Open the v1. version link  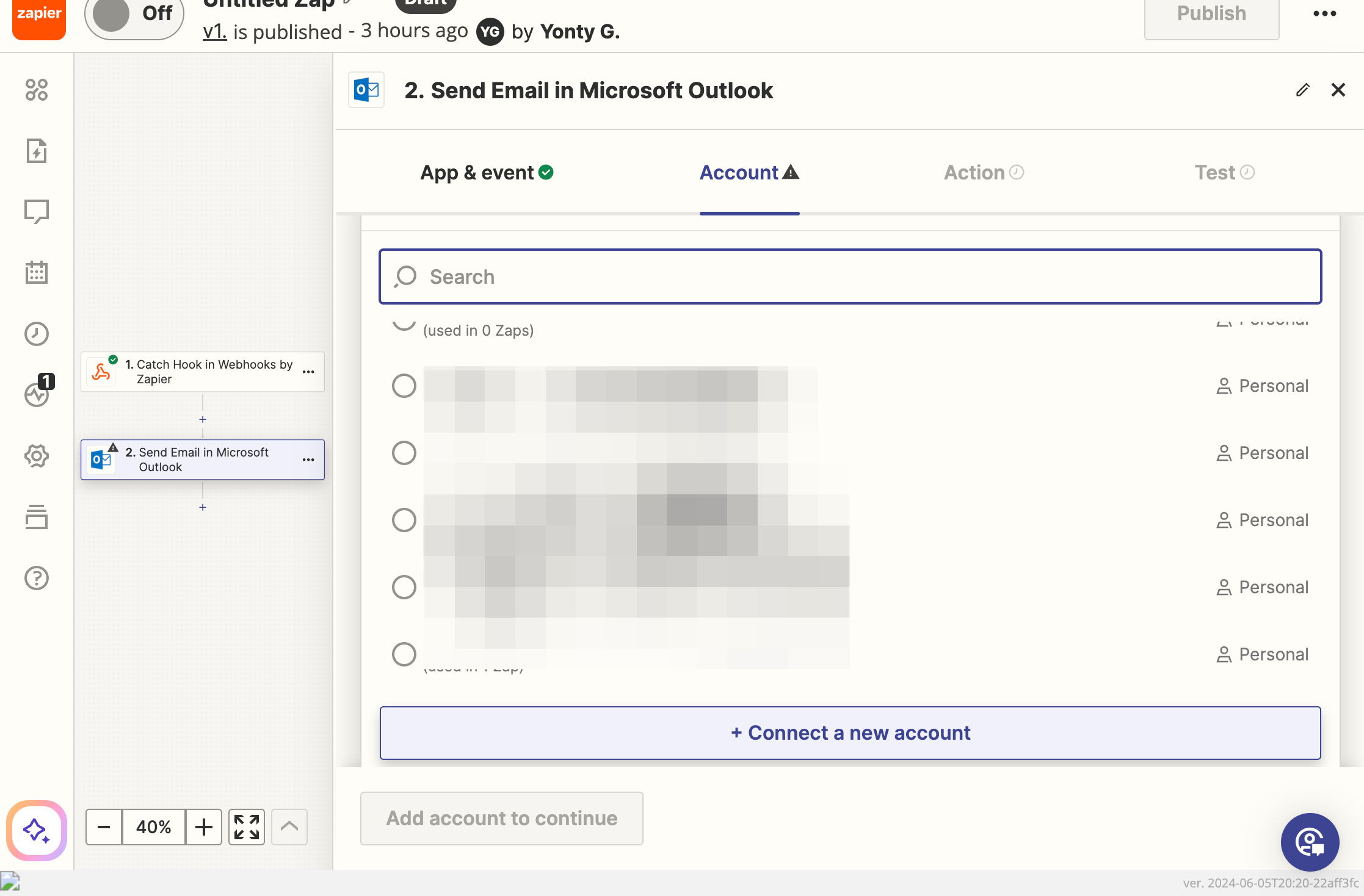pos(214,31)
